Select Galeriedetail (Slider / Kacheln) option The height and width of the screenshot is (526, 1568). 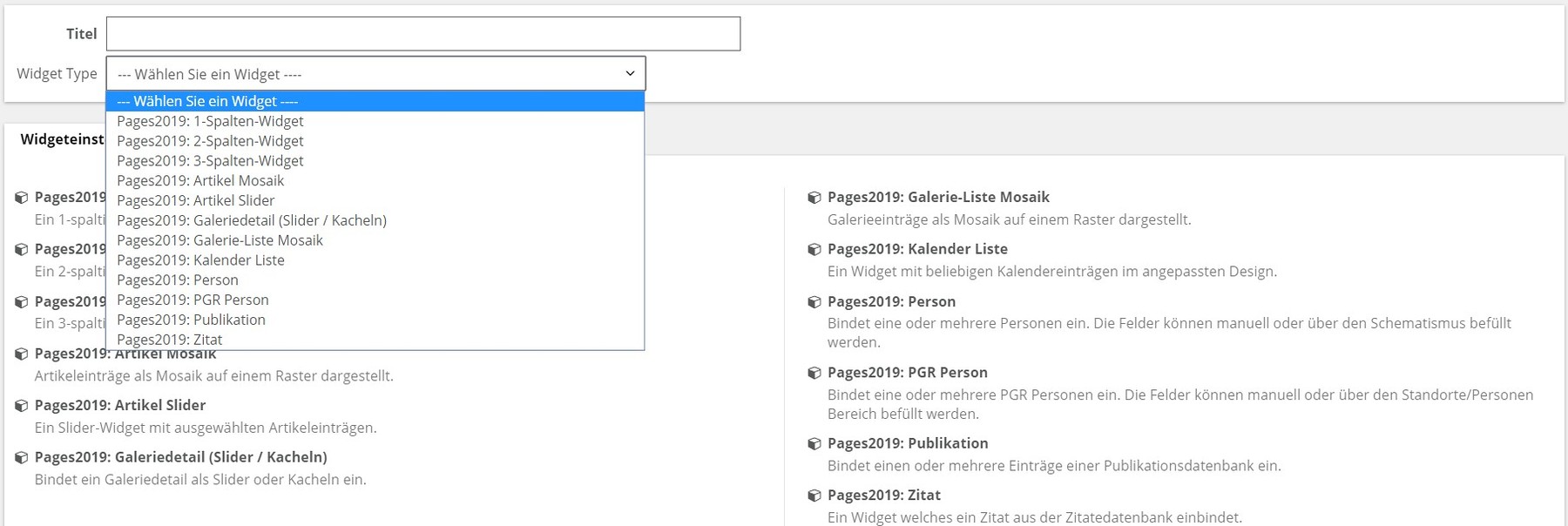(x=252, y=220)
